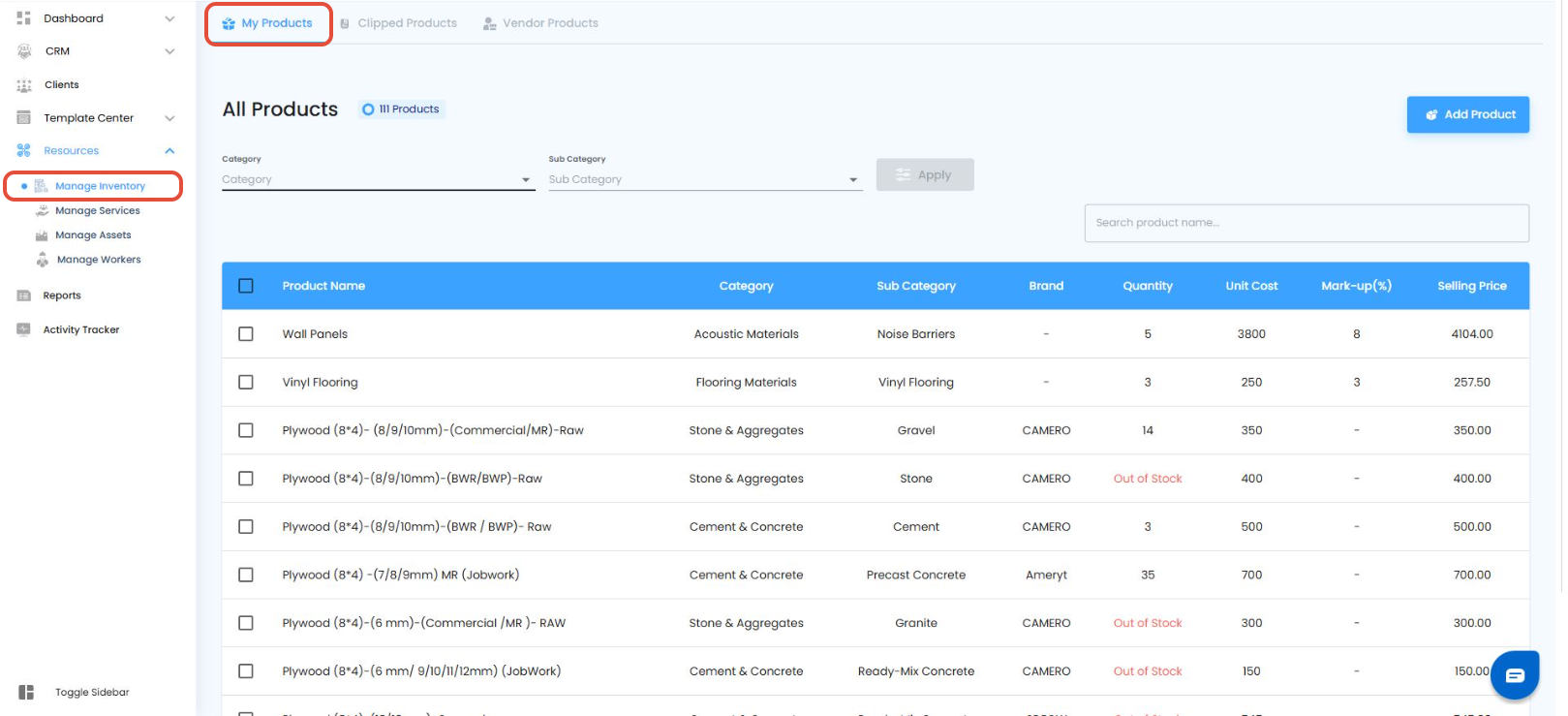Click the Search product name field
1568x716 pixels.
1306,223
